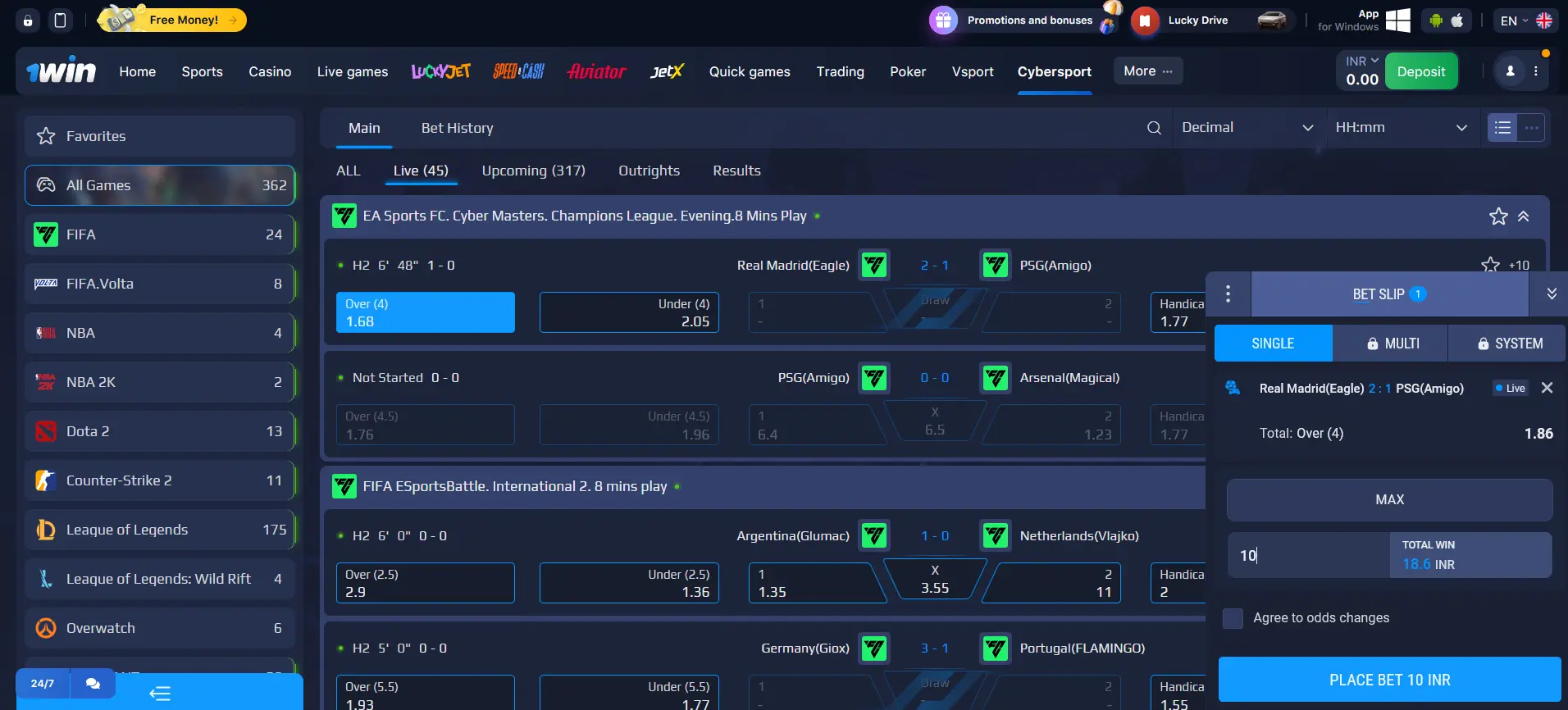
Task: Remove Real Madrid vs PSG bet from slip
Action: click(x=1547, y=388)
